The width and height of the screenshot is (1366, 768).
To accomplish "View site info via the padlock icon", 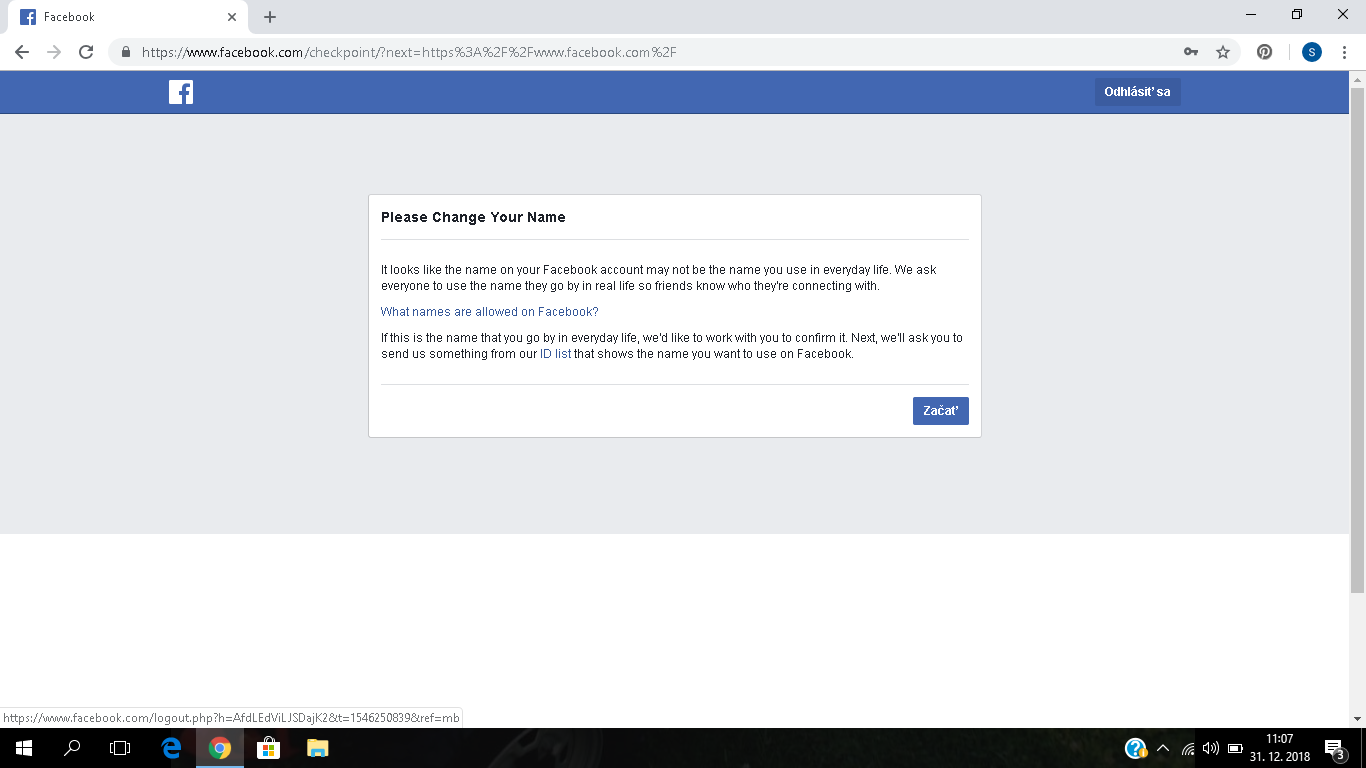I will (x=126, y=52).
